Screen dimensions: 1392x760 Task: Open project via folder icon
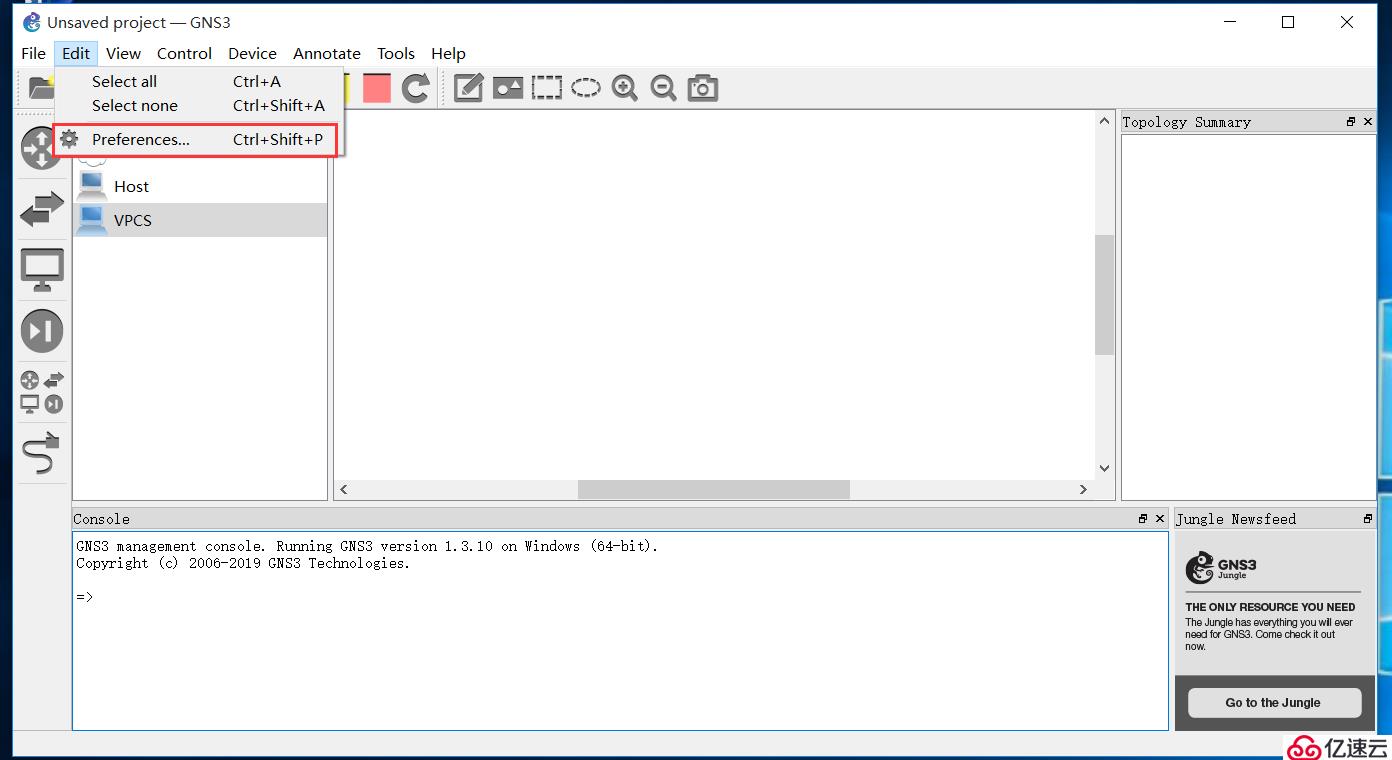click(x=41, y=88)
